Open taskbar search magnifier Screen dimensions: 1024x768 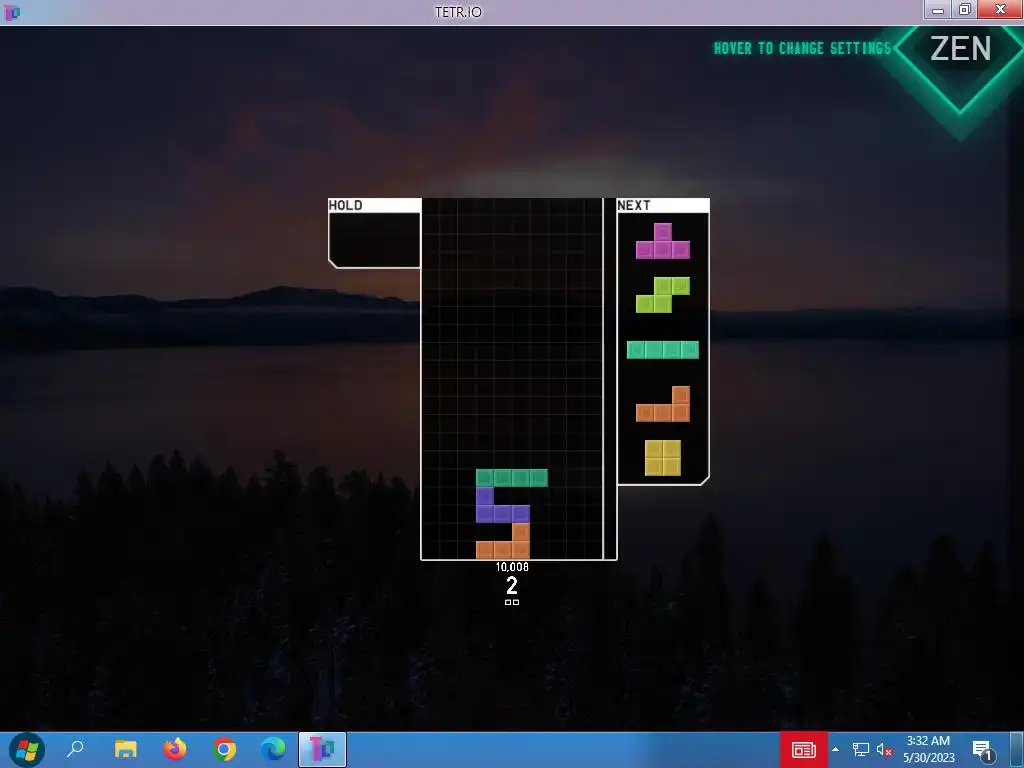point(75,749)
